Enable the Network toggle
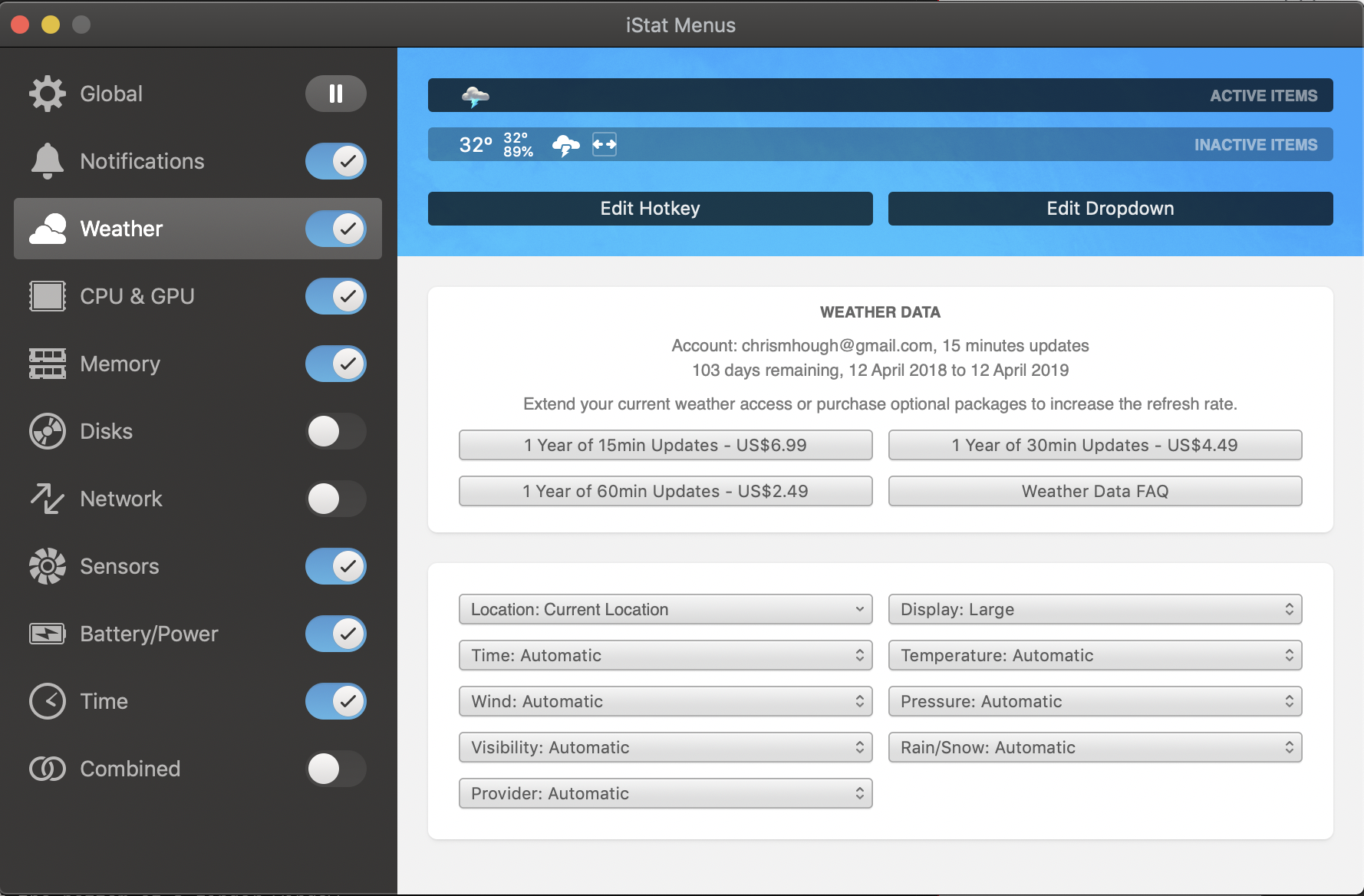 coord(336,499)
